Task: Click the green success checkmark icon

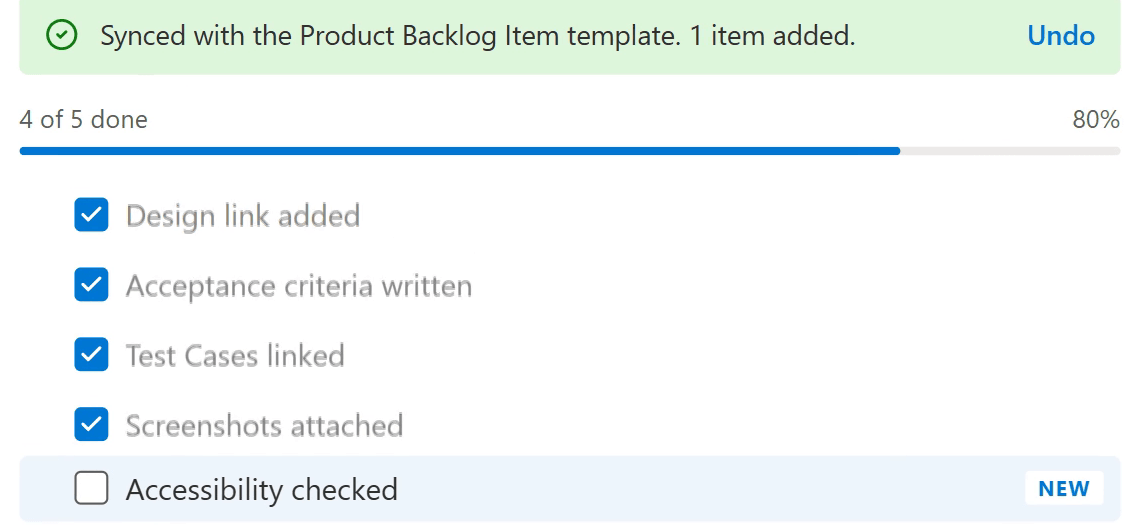Action: point(61,35)
